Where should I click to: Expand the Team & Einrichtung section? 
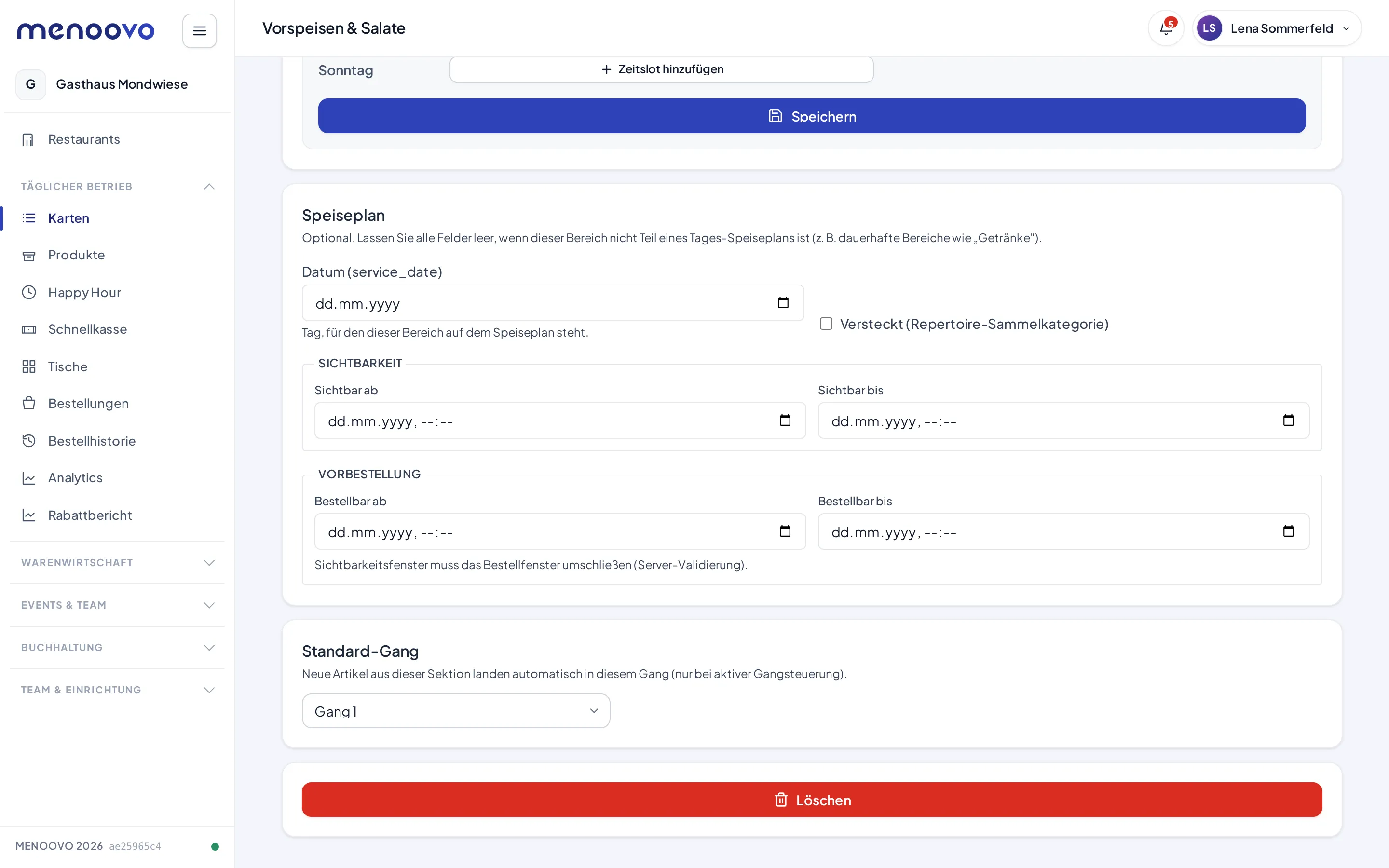(117, 690)
